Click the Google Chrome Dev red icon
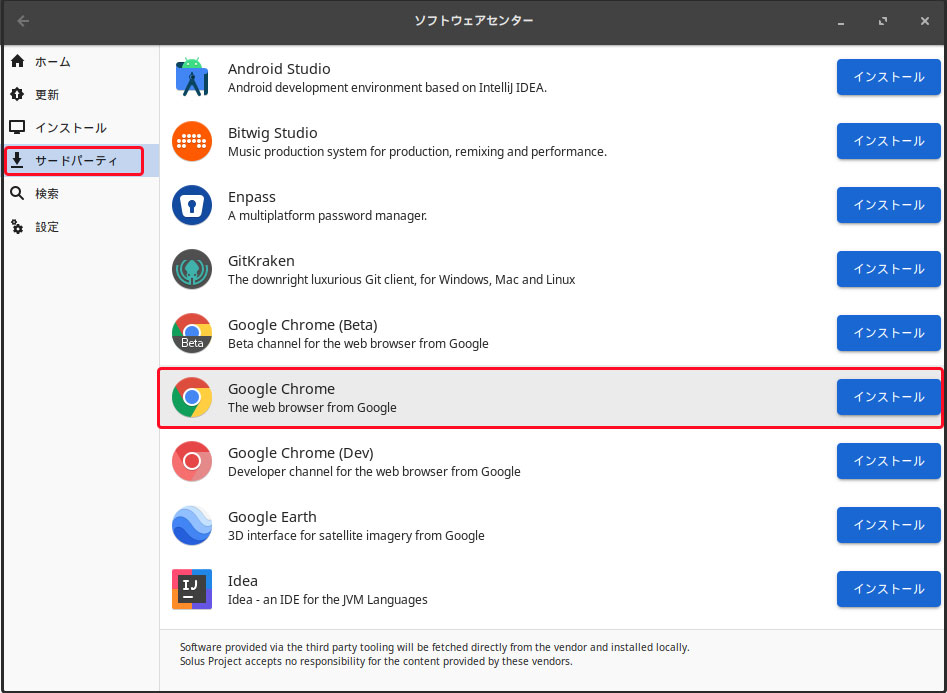Screen dimensions: 947x693 [191, 461]
